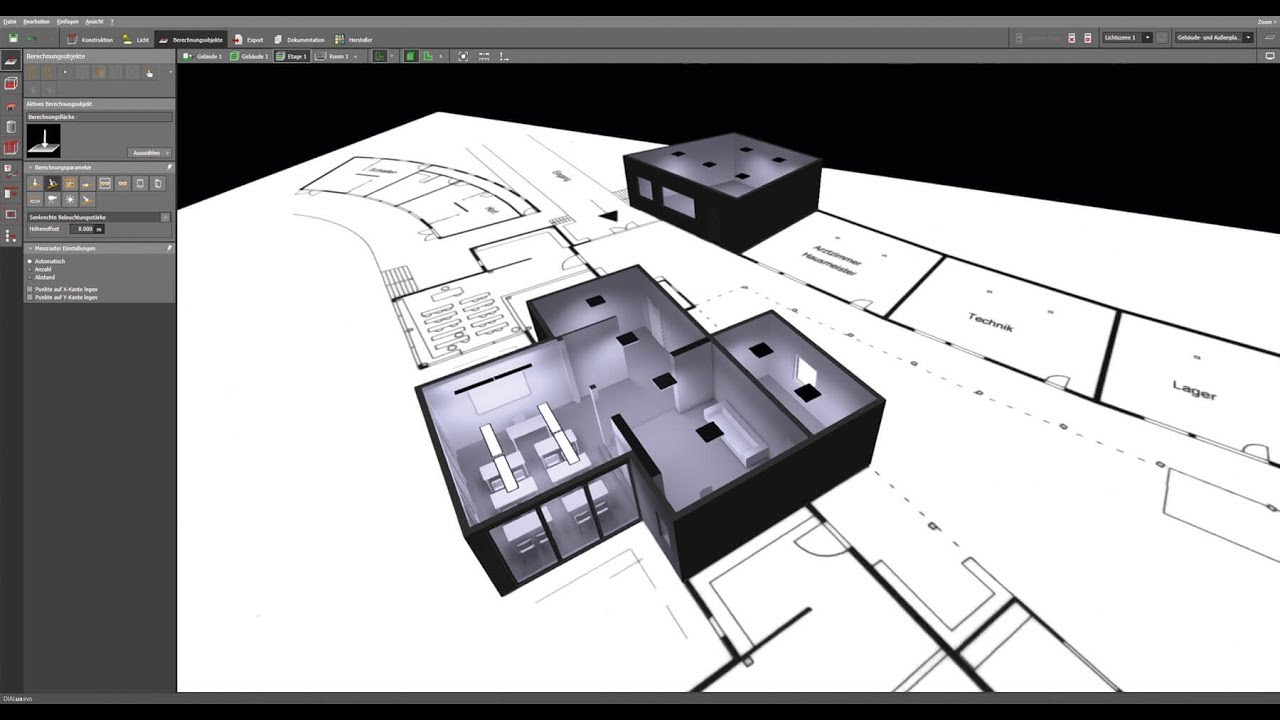The image size is (1280, 720).
Task: Click the Auswählen button
Action: click(150, 153)
